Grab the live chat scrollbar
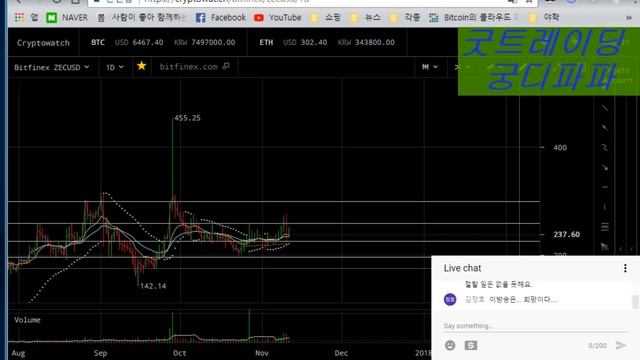Screen dimensions: 640x360 tap(635, 302)
